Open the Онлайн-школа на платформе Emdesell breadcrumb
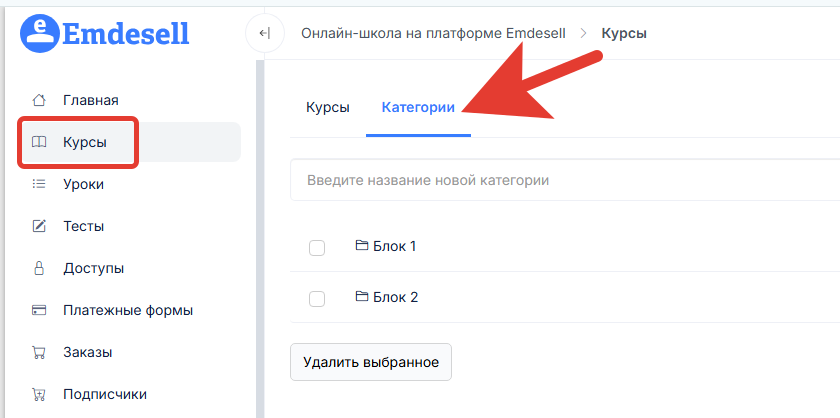 [x=433, y=34]
